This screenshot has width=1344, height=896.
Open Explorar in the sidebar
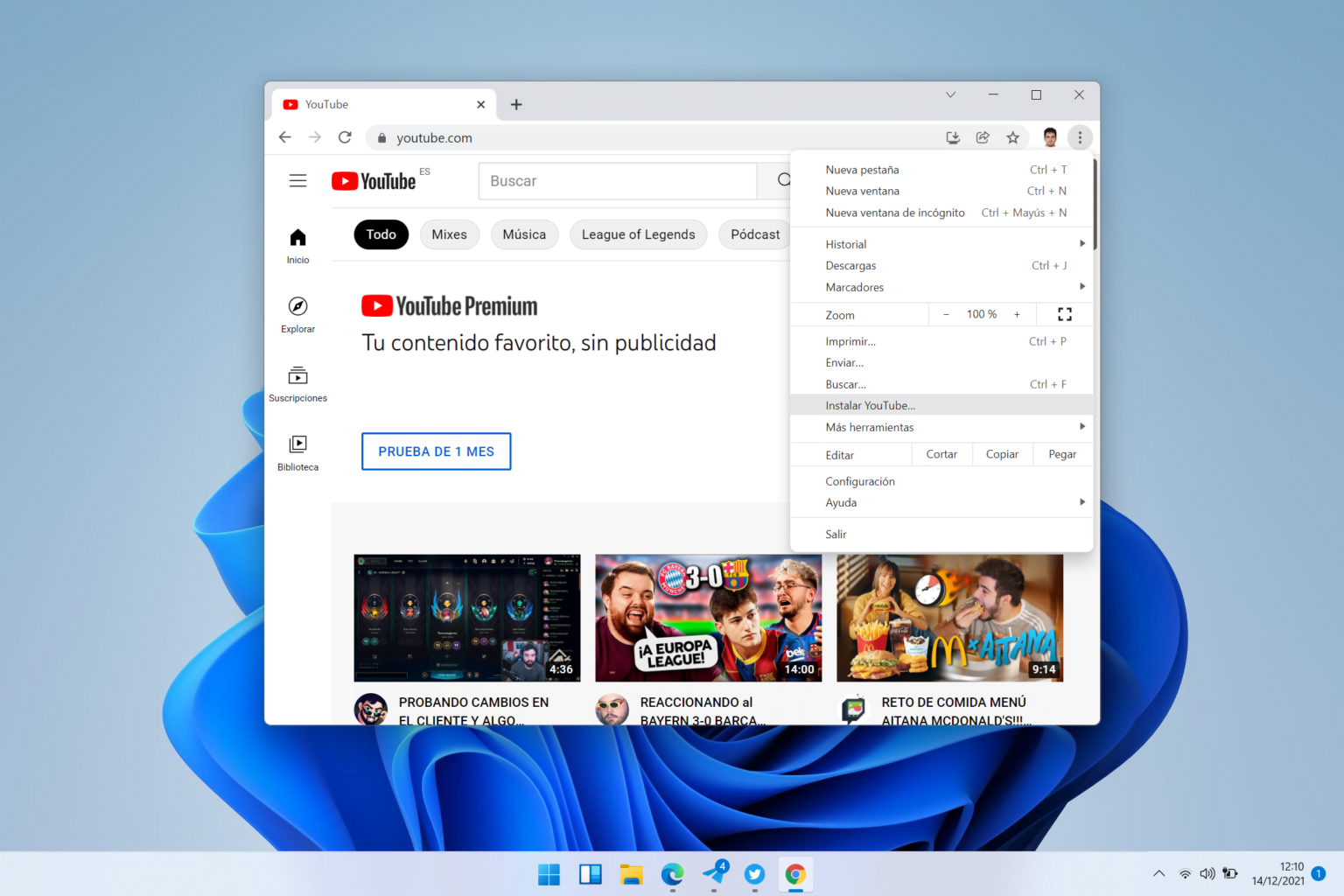click(x=297, y=315)
